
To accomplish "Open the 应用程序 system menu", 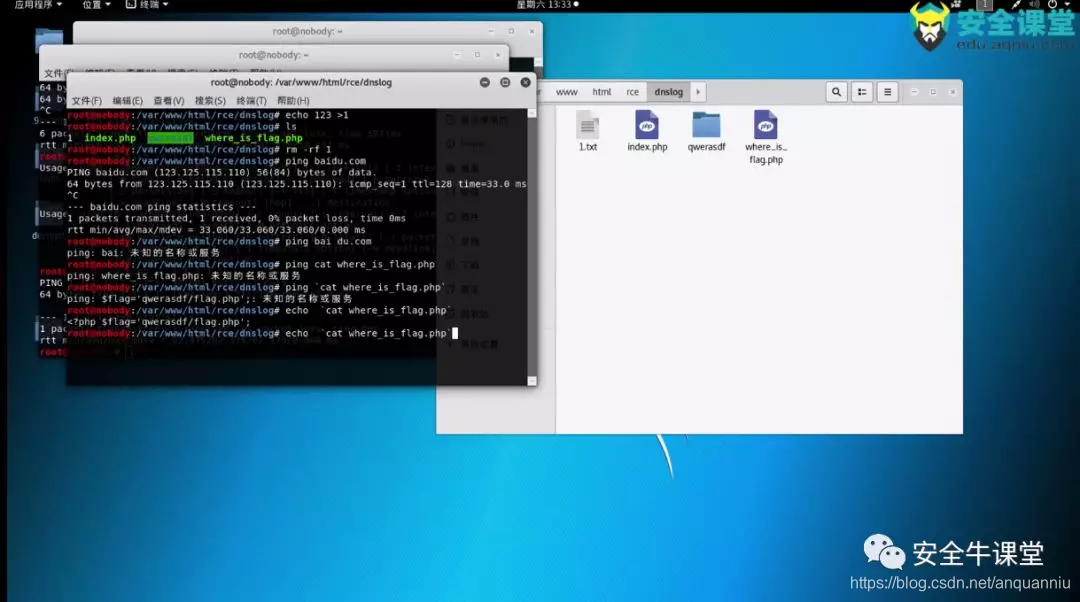I will pyautogui.click(x=38, y=5).
